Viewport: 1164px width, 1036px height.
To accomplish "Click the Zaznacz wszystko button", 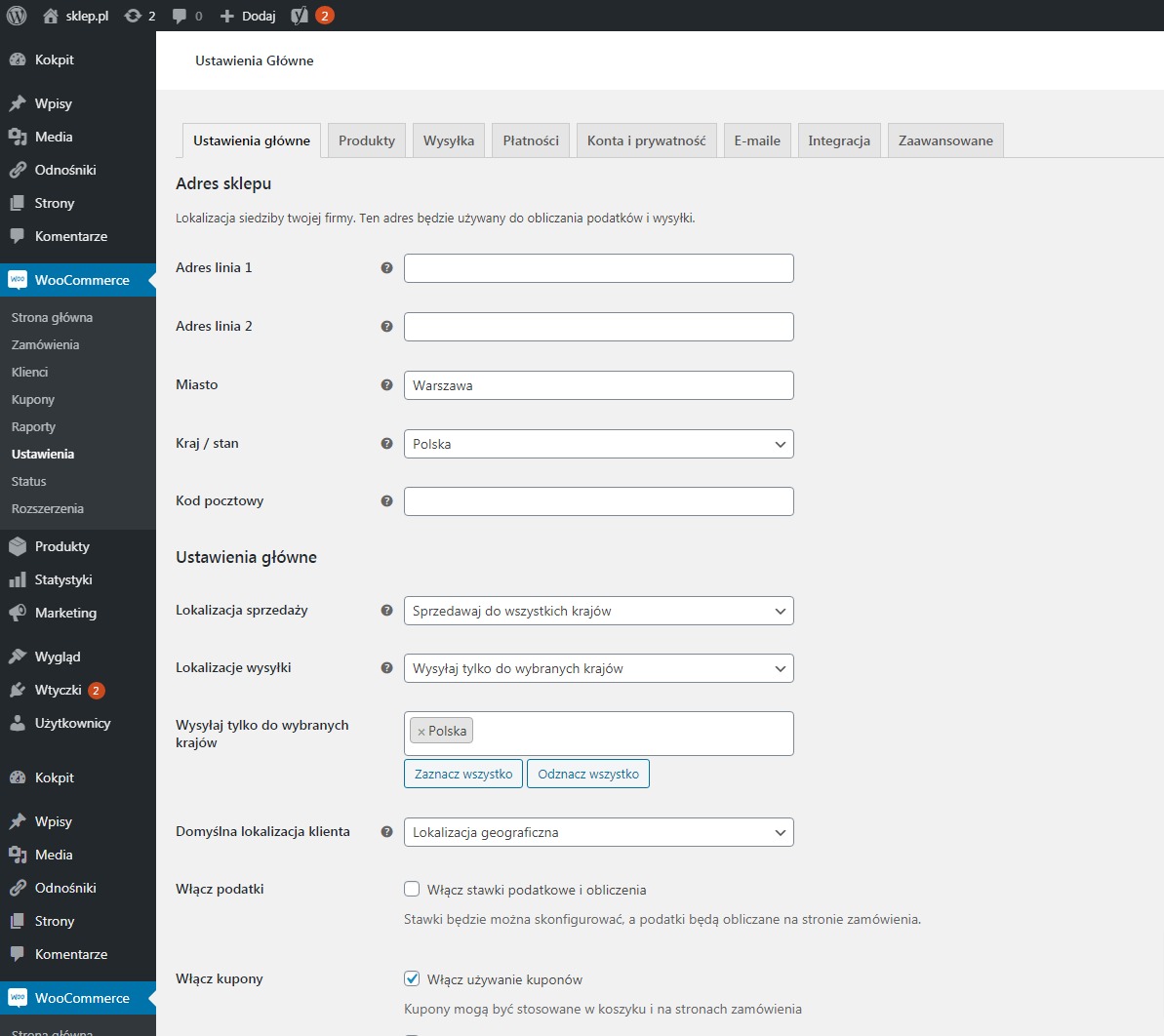I will (x=463, y=774).
